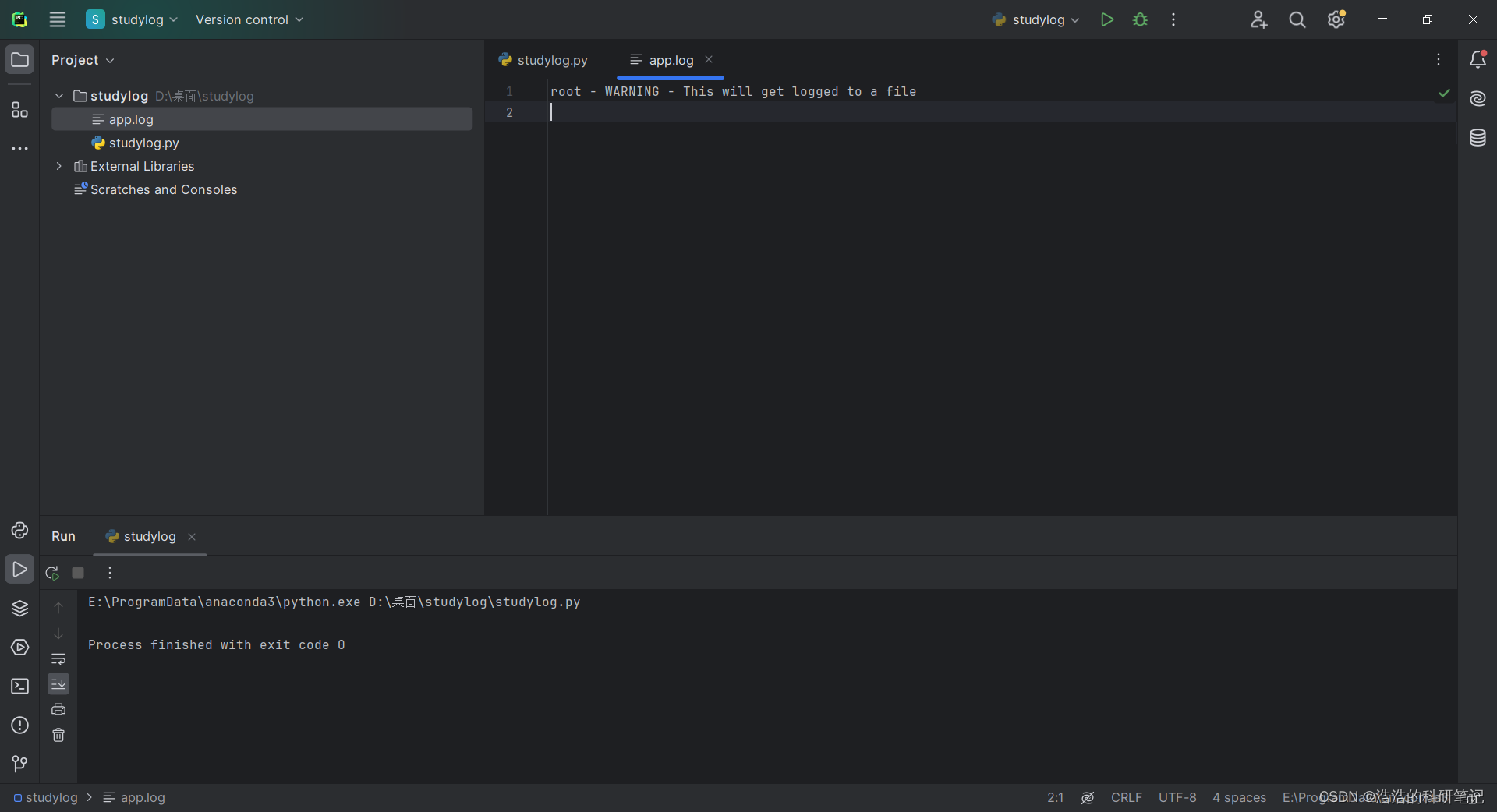
Task: Open Search Everywhere magnifier
Action: coord(1297,19)
